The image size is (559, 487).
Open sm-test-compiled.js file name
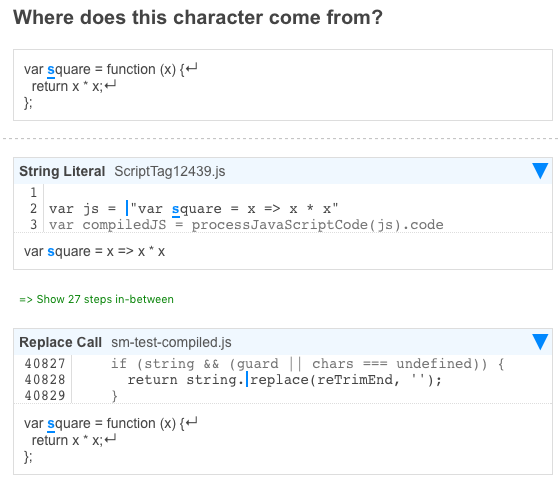pyautogui.click(x=171, y=343)
